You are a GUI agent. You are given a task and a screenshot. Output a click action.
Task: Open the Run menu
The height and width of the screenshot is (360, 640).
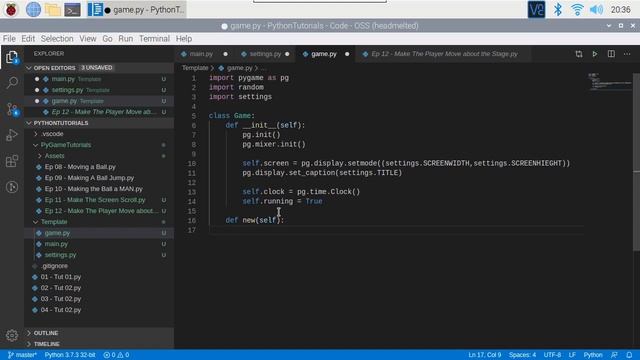point(125,39)
